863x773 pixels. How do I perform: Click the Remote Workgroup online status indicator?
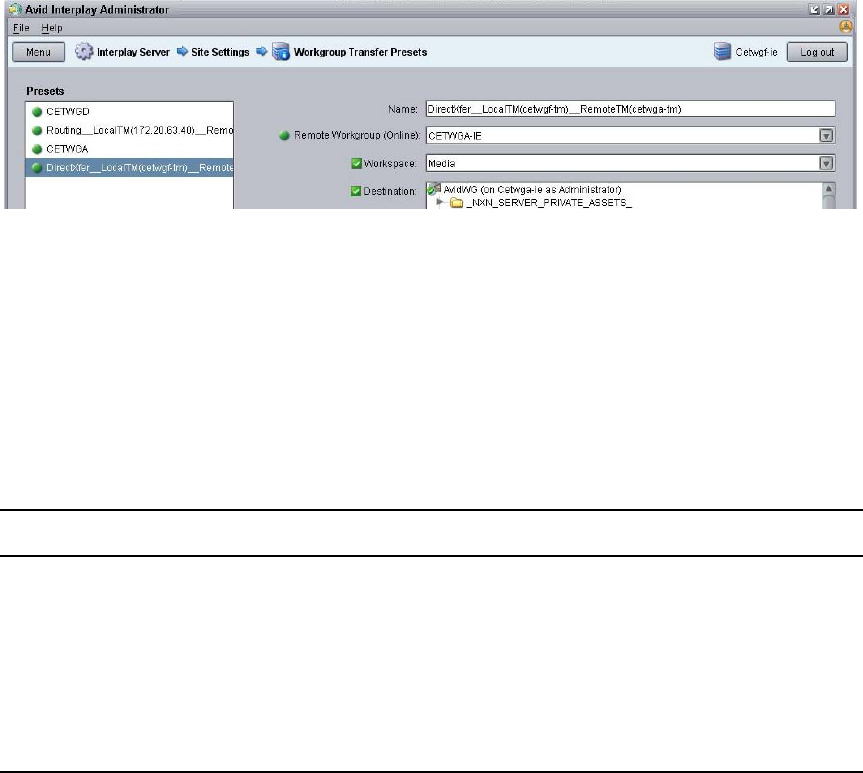coord(284,135)
